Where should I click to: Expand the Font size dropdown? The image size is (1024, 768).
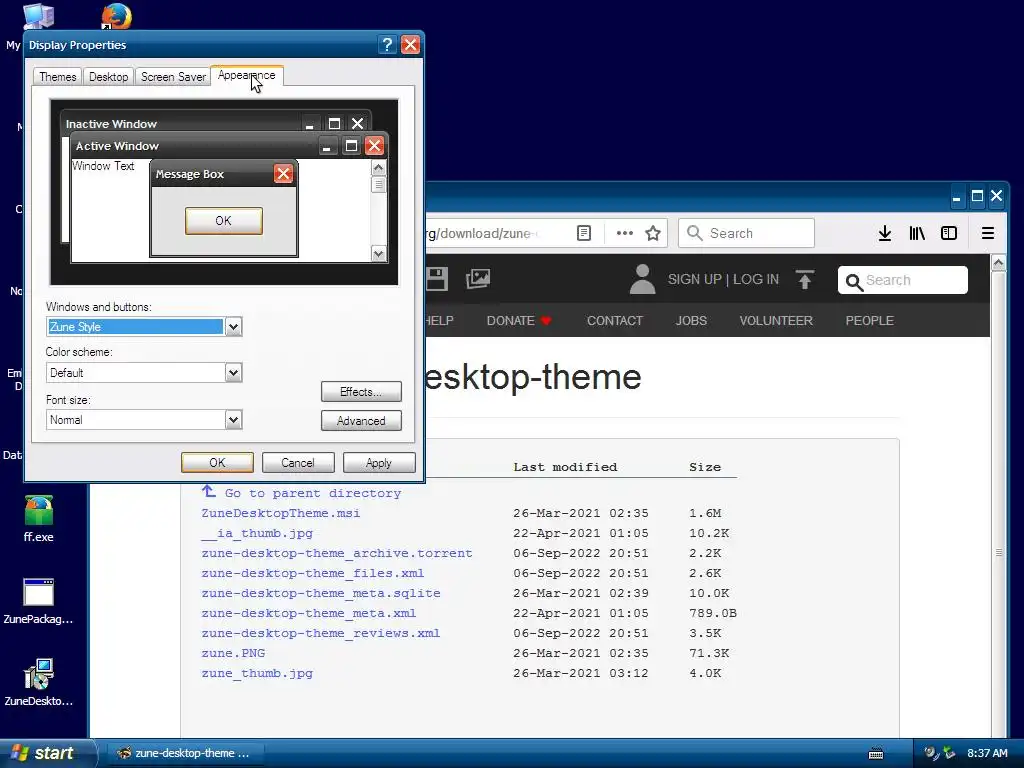(x=233, y=419)
